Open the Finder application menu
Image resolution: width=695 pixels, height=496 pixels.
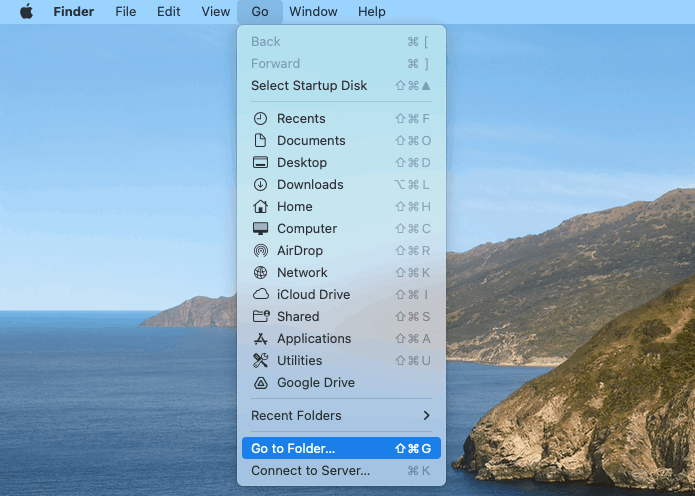click(x=74, y=12)
